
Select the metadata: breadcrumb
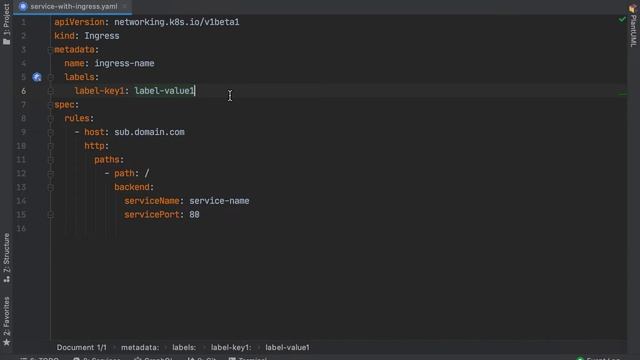coord(140,347)
